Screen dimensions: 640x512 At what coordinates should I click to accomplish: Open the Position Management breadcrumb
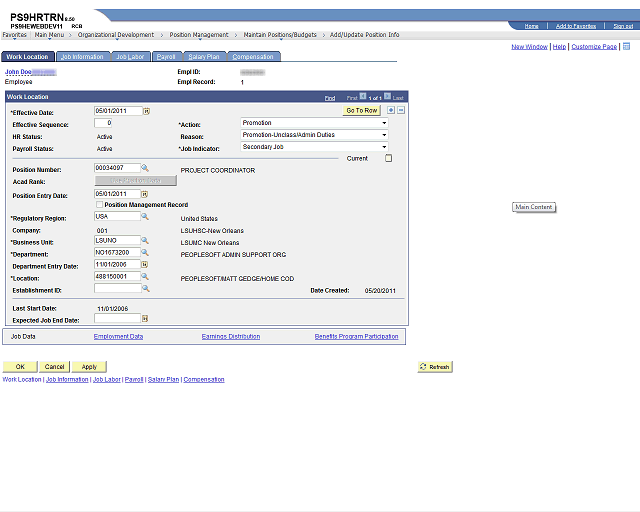(x=199, y=35)
